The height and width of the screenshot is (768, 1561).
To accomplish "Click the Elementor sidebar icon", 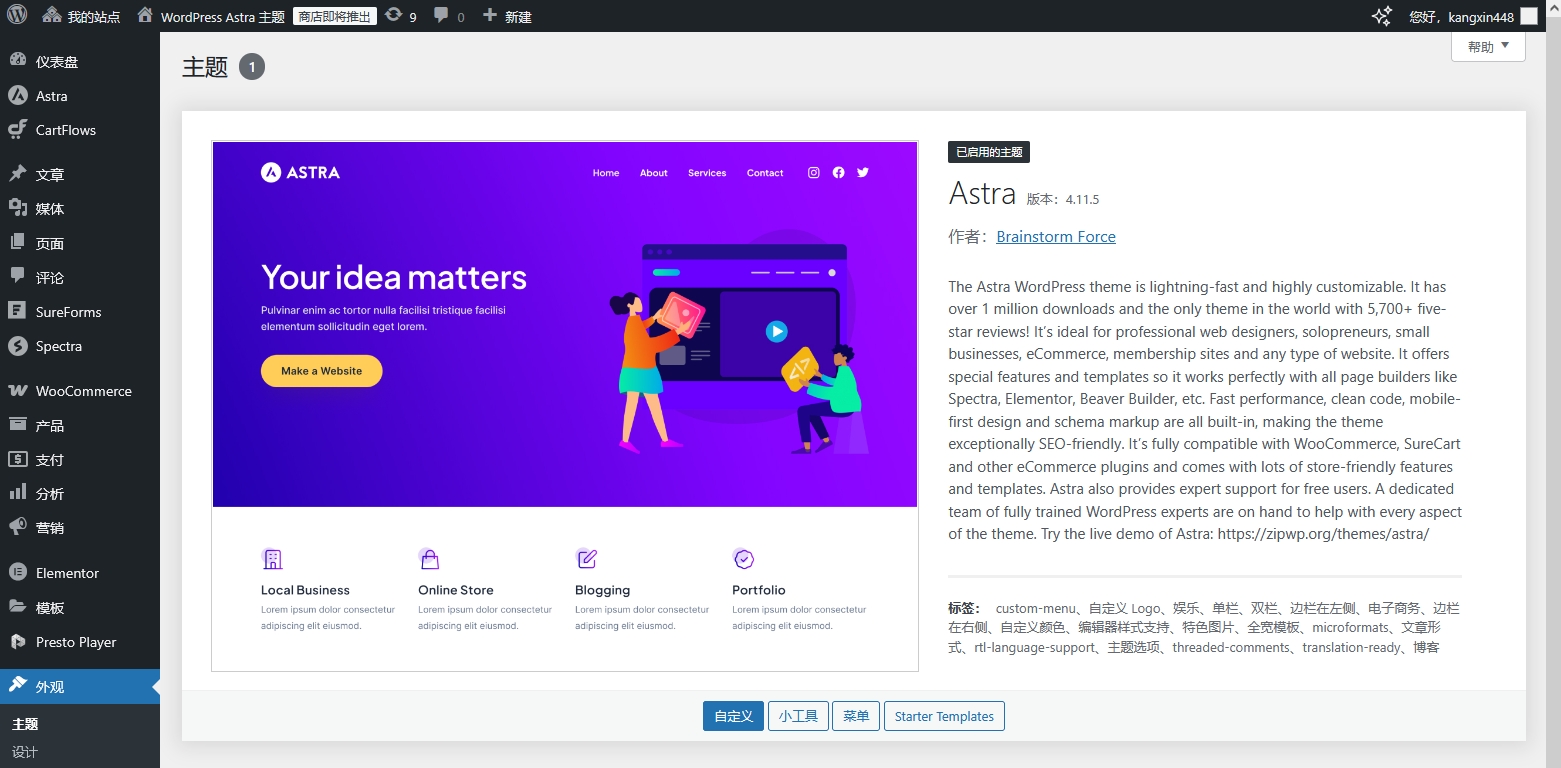I will click(18, 573).
